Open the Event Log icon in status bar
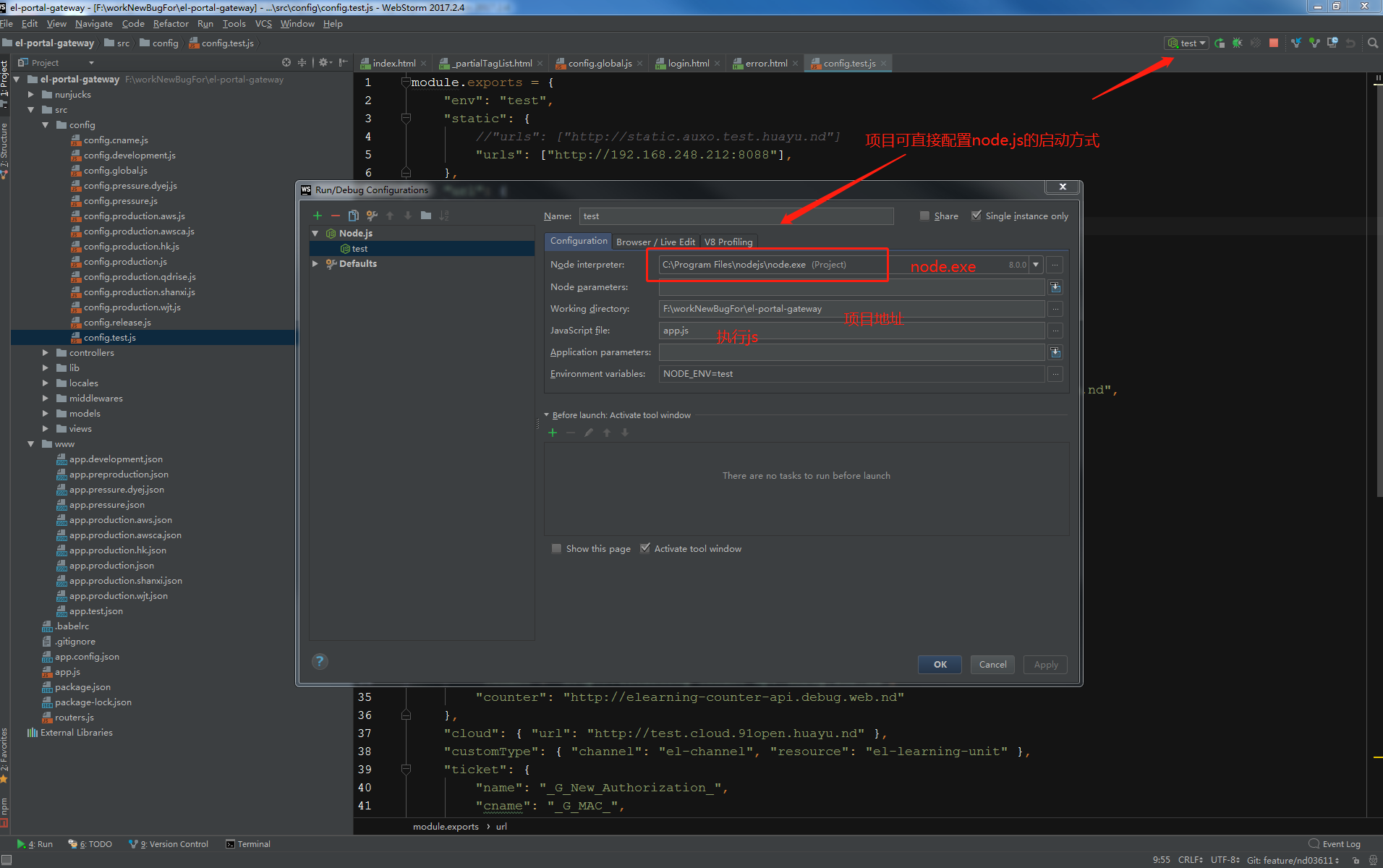 click(1314, 843)
